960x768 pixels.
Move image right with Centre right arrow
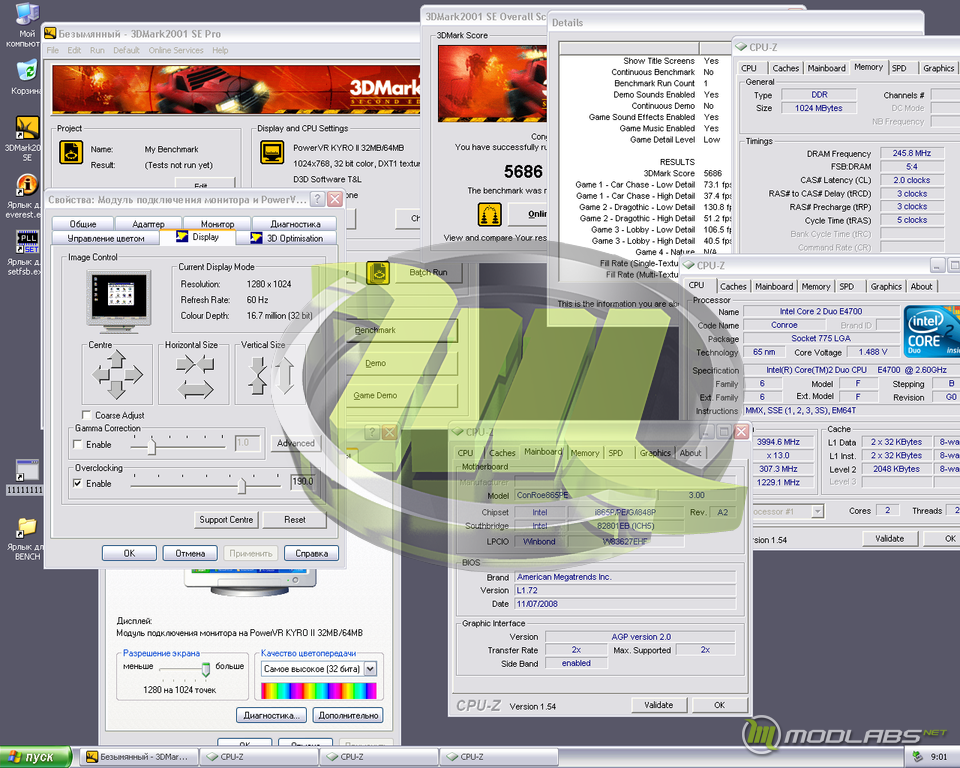tap(133, 373)
